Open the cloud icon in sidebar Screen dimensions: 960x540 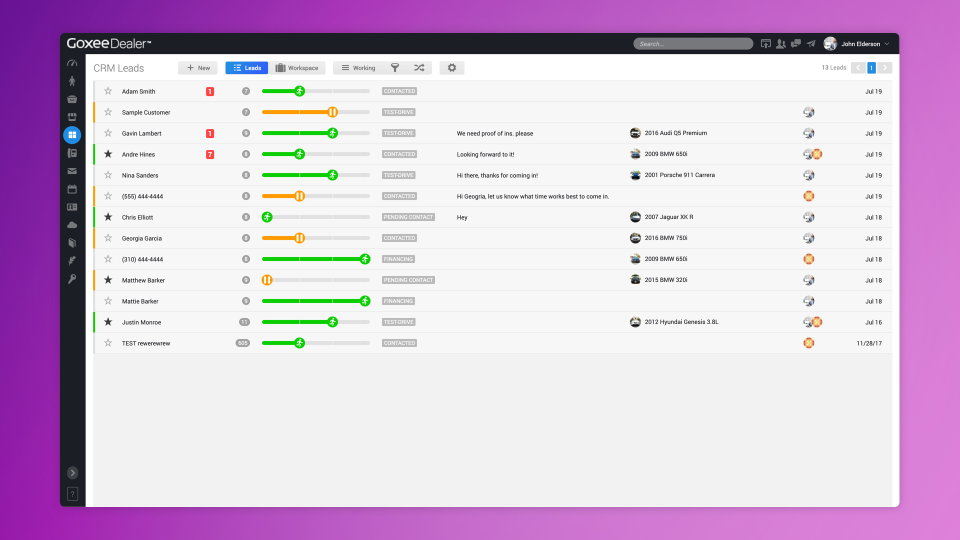pos(72,225)
